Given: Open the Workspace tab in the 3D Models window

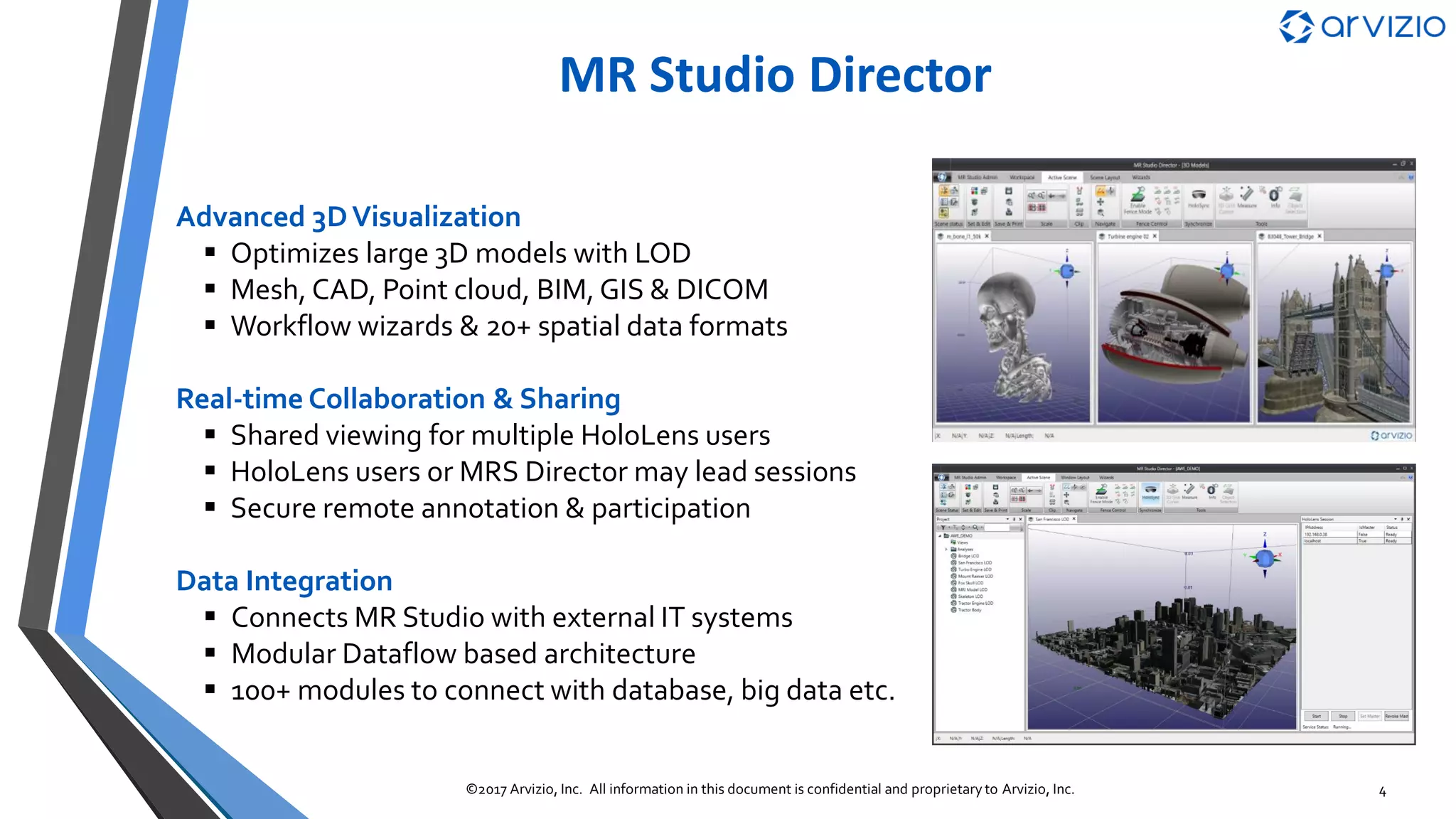Looking at the screenshot, I should pyautogui.click(x=1022, y=177).
